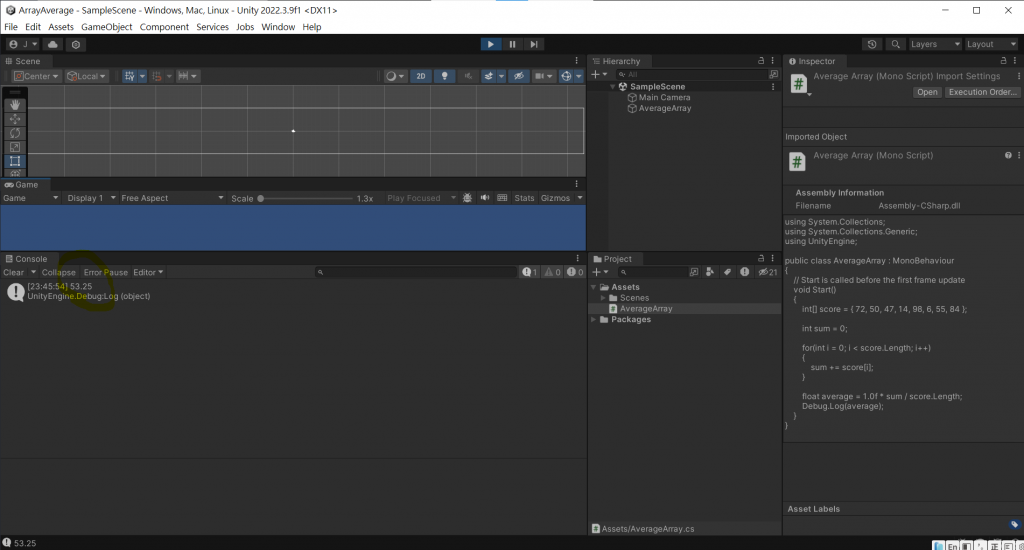Clear the Console with the Clear button
Image resolution: width=1024 pixels, height=550 pixels.
click(x=14, y=272)
